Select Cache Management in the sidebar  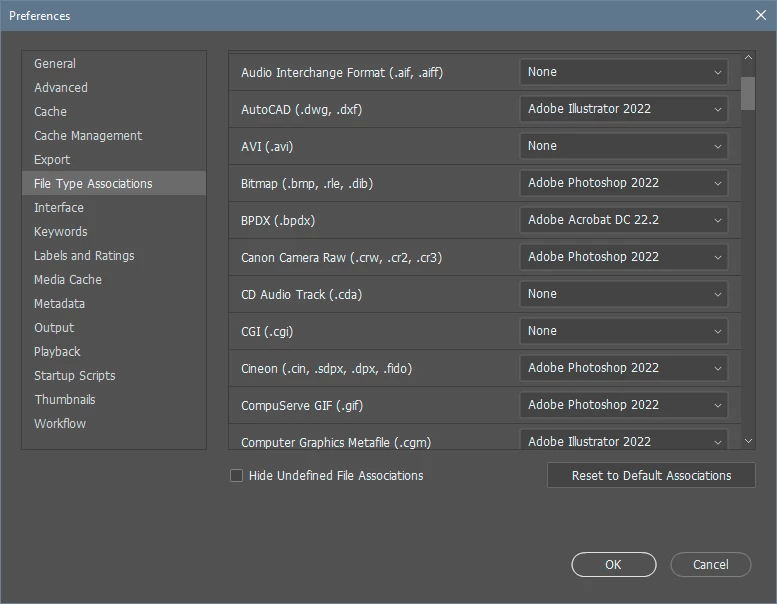click(113, 136)
